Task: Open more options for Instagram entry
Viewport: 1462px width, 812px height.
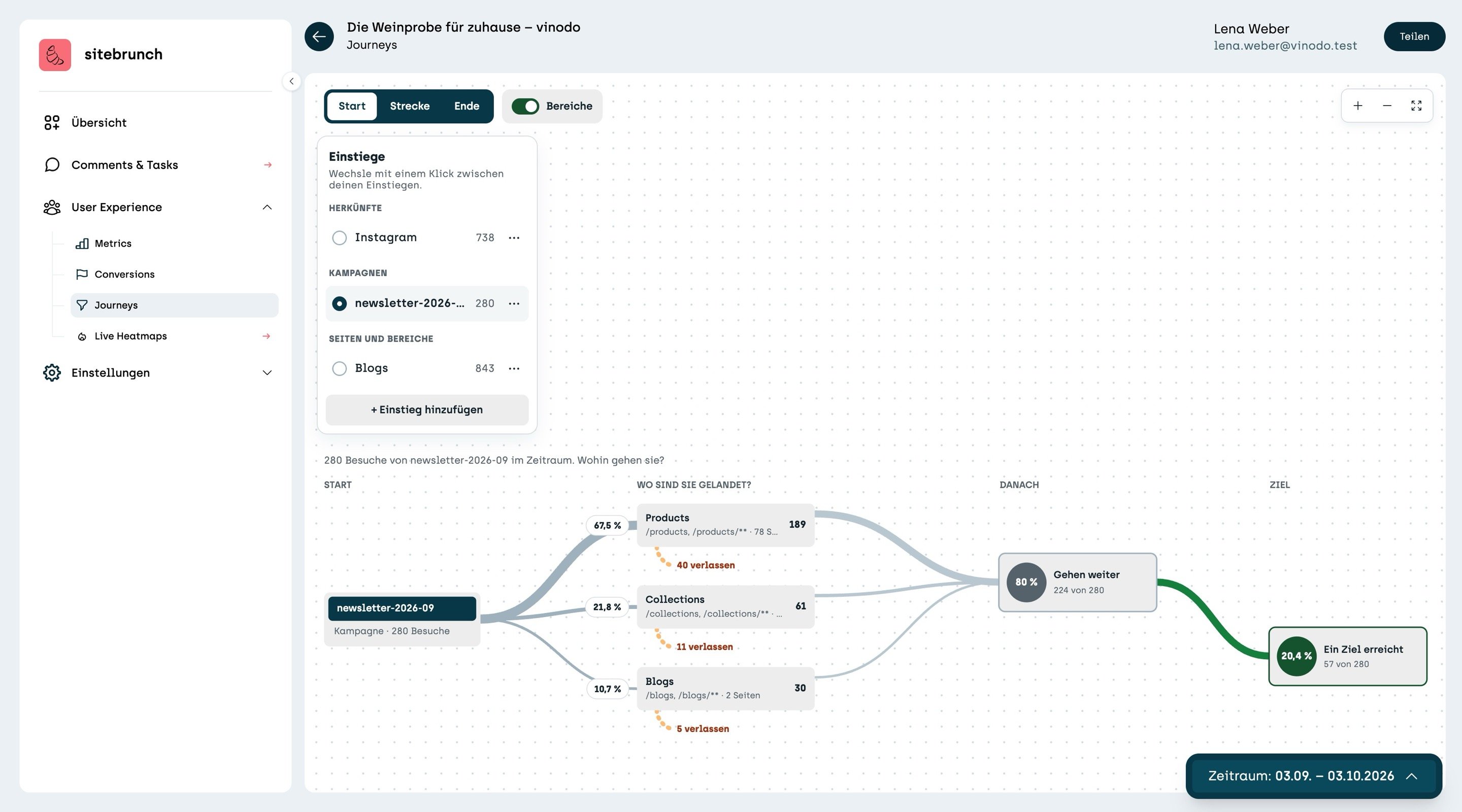Action: pos(514,238)
